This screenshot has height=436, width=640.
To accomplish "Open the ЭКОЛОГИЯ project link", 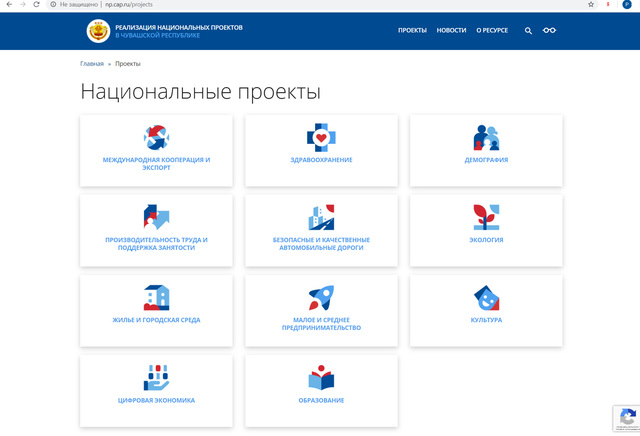I will tap(486, 240).
